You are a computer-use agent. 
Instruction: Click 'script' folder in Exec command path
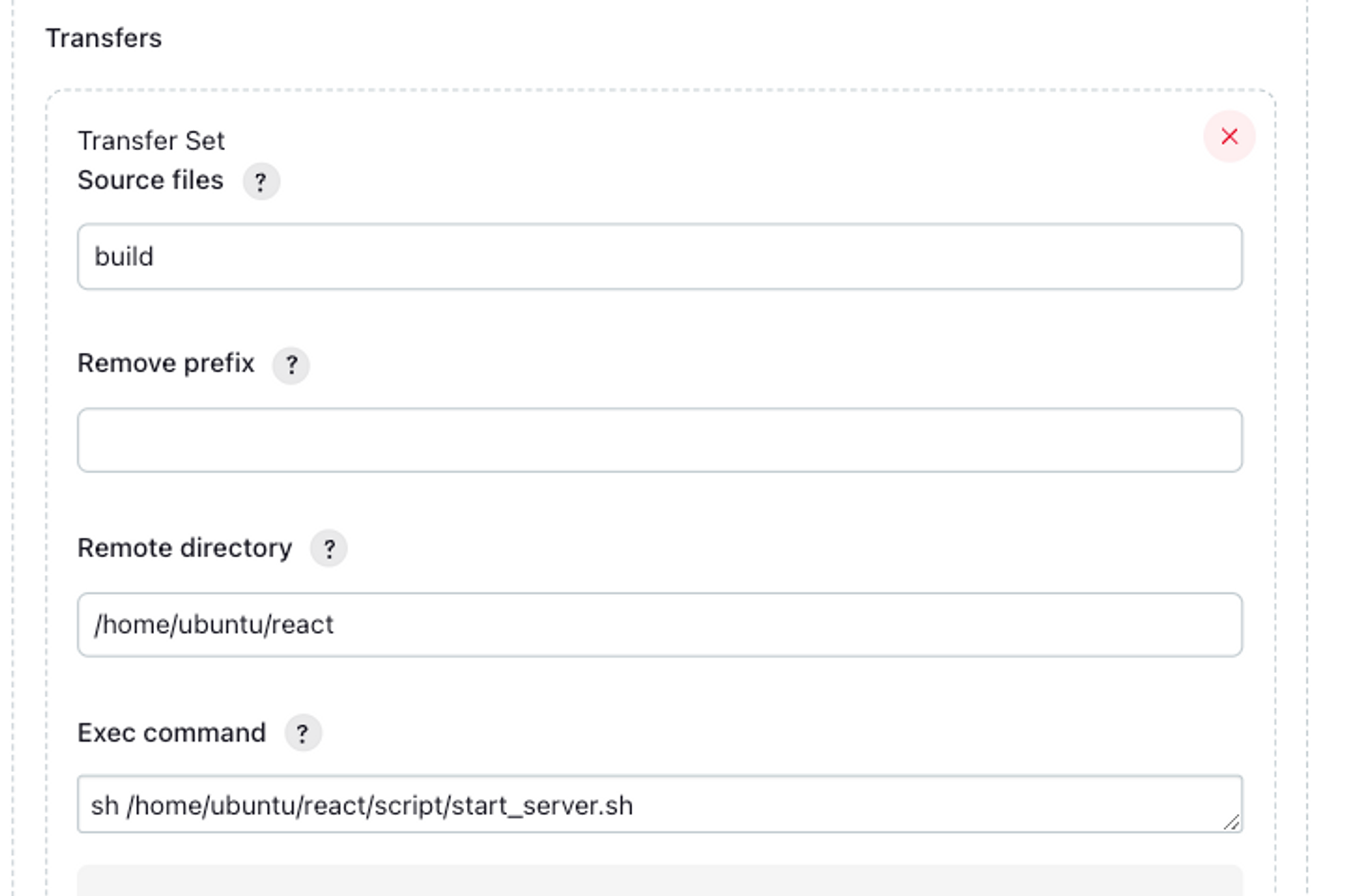(x=408, y=806)
